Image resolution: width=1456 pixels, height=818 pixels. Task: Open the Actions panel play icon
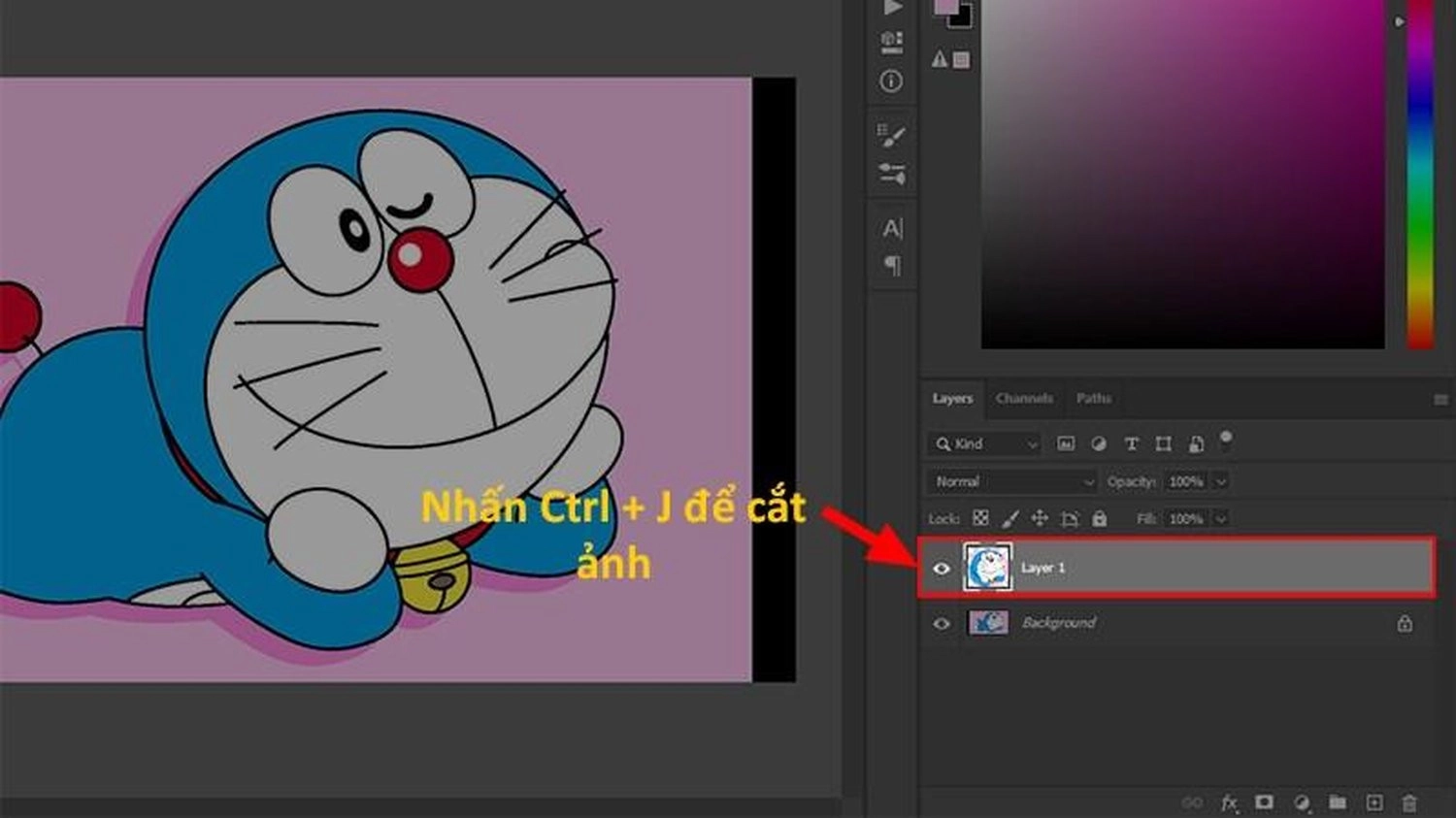(892, 7)
